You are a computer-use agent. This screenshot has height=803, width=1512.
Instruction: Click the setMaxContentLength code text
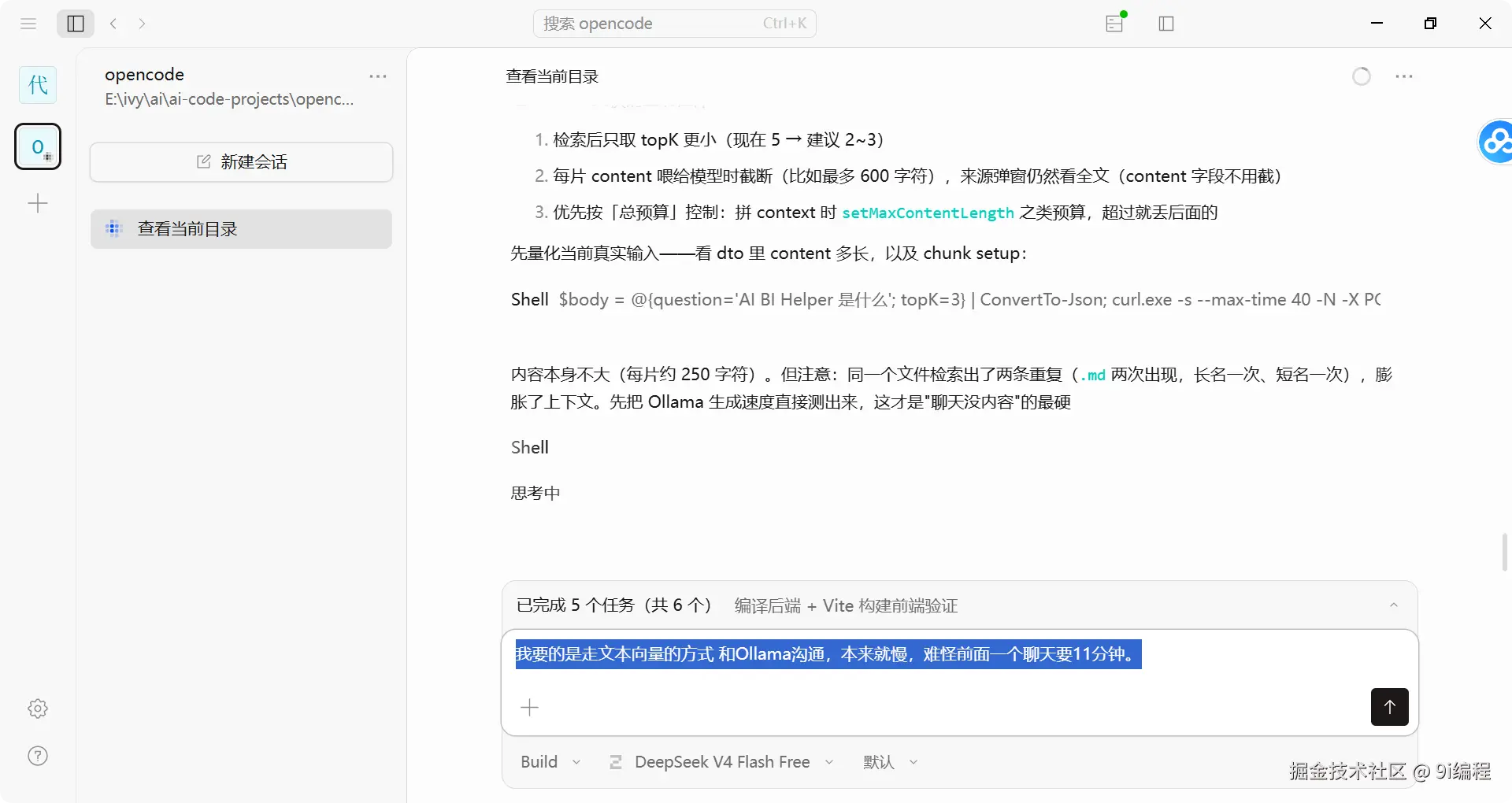(928, 213)
